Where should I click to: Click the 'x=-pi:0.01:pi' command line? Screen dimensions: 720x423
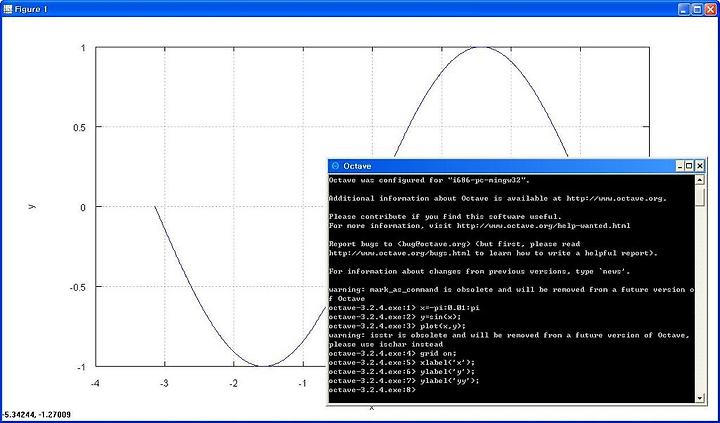(404, 307)
